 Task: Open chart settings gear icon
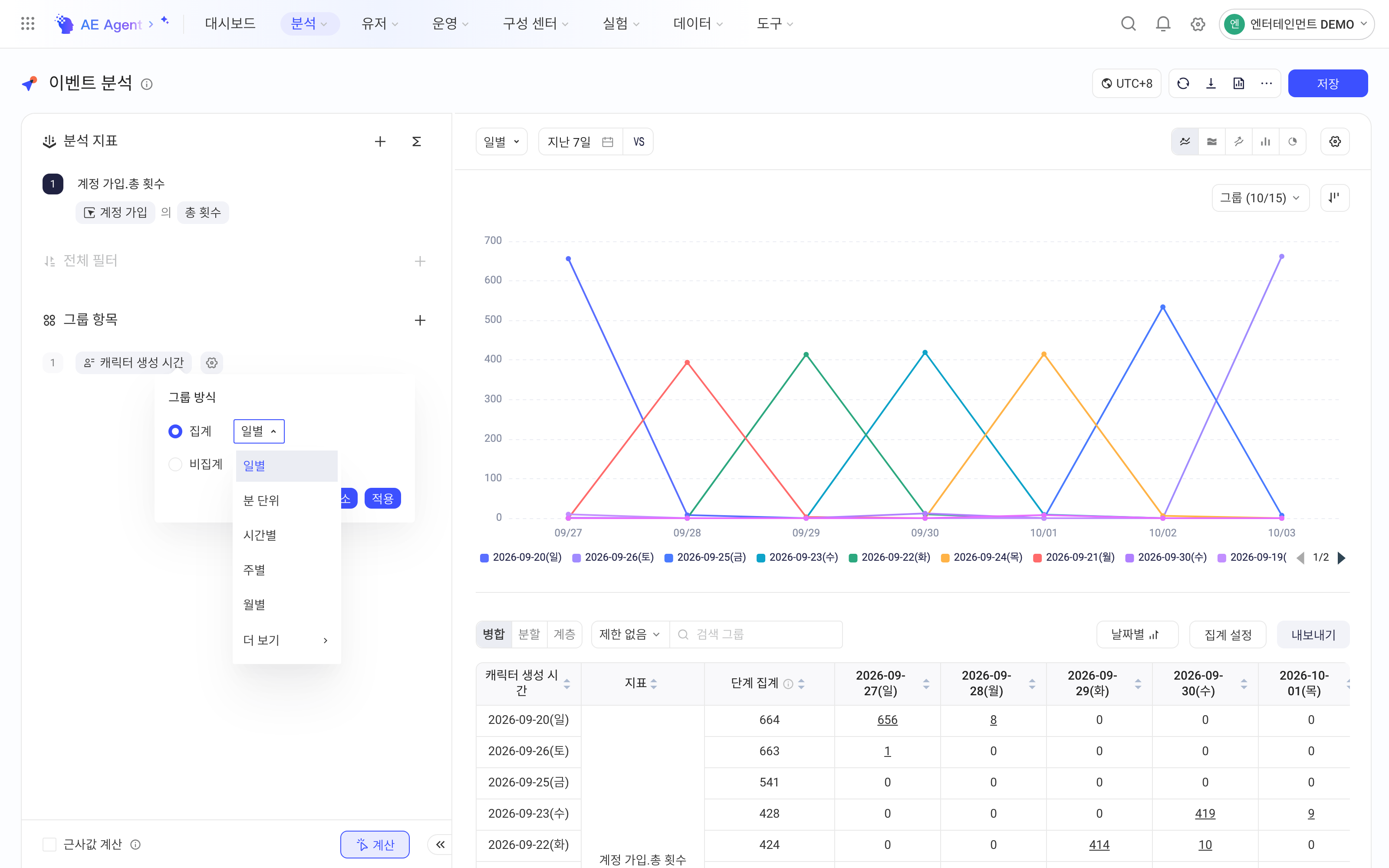pyautogui.click(x=1335, y=141)
